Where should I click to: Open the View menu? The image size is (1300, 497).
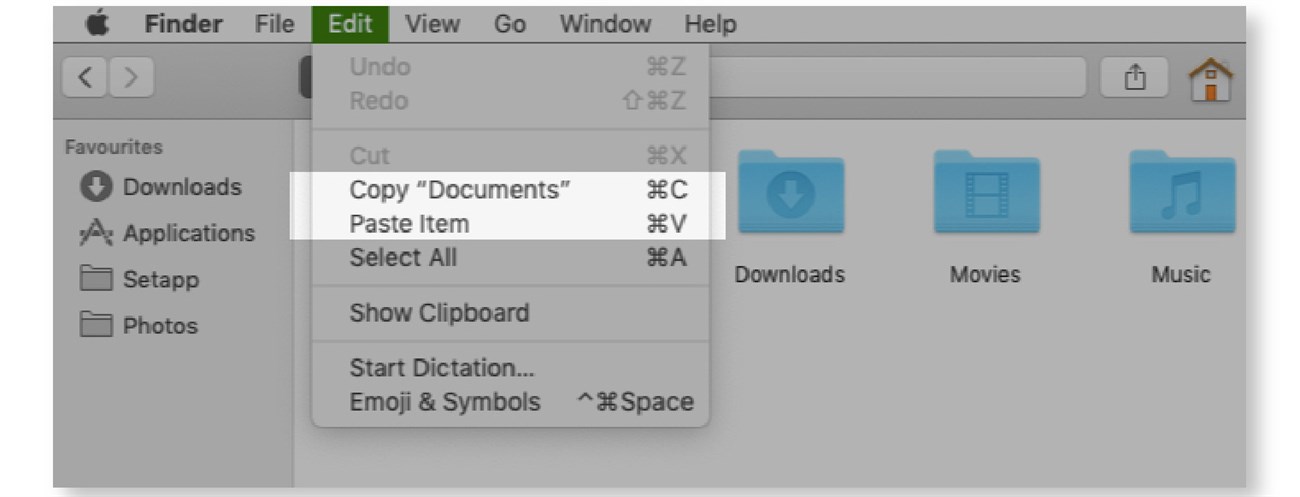(x=432, y=24)
